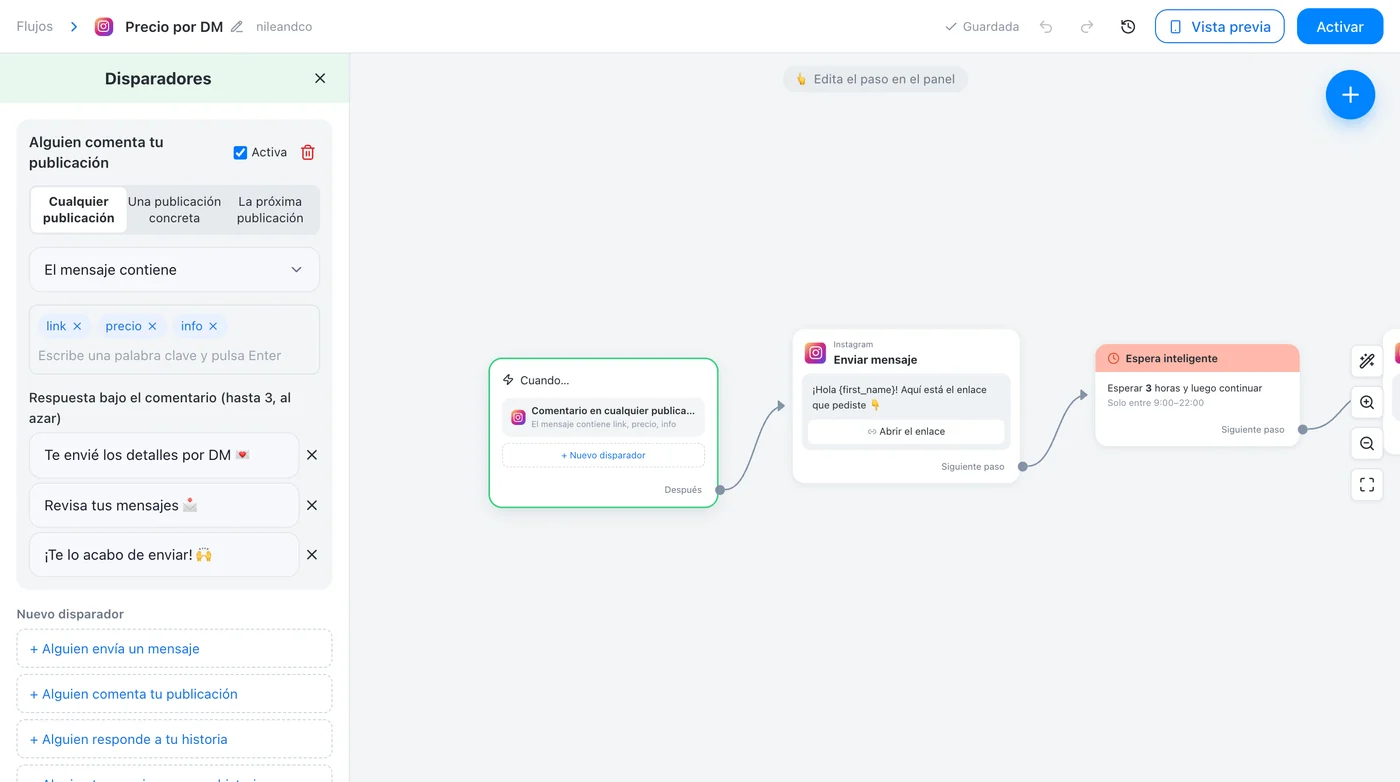Click 'Comentario en cualquier publica...' trigger row

click(x=603, y=417)
